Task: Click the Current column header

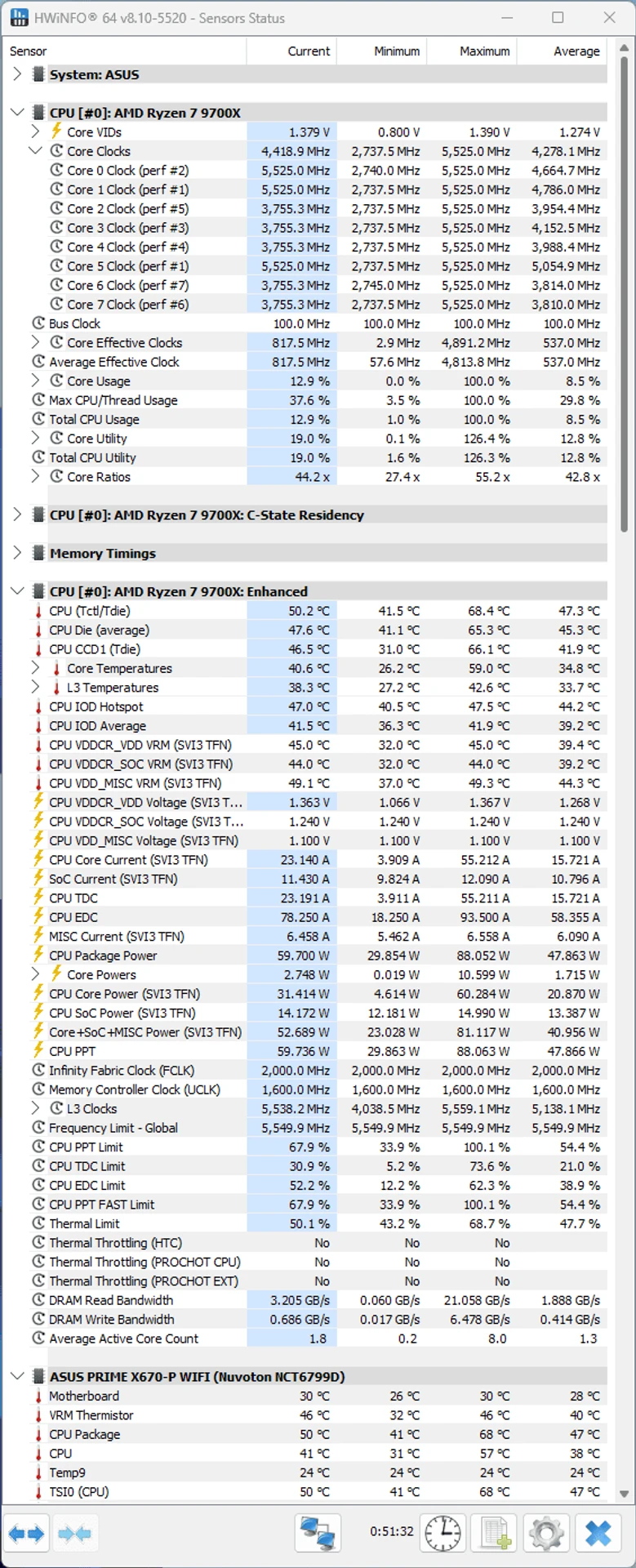Action: coord(291,51)
